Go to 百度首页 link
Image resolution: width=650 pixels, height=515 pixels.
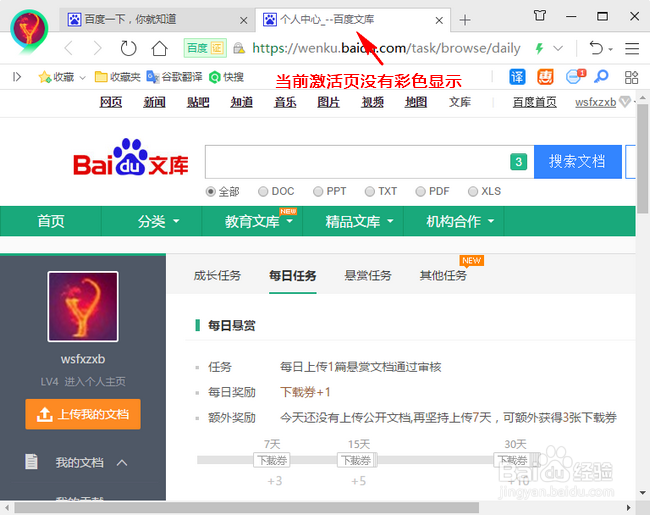tap(534, 102)
